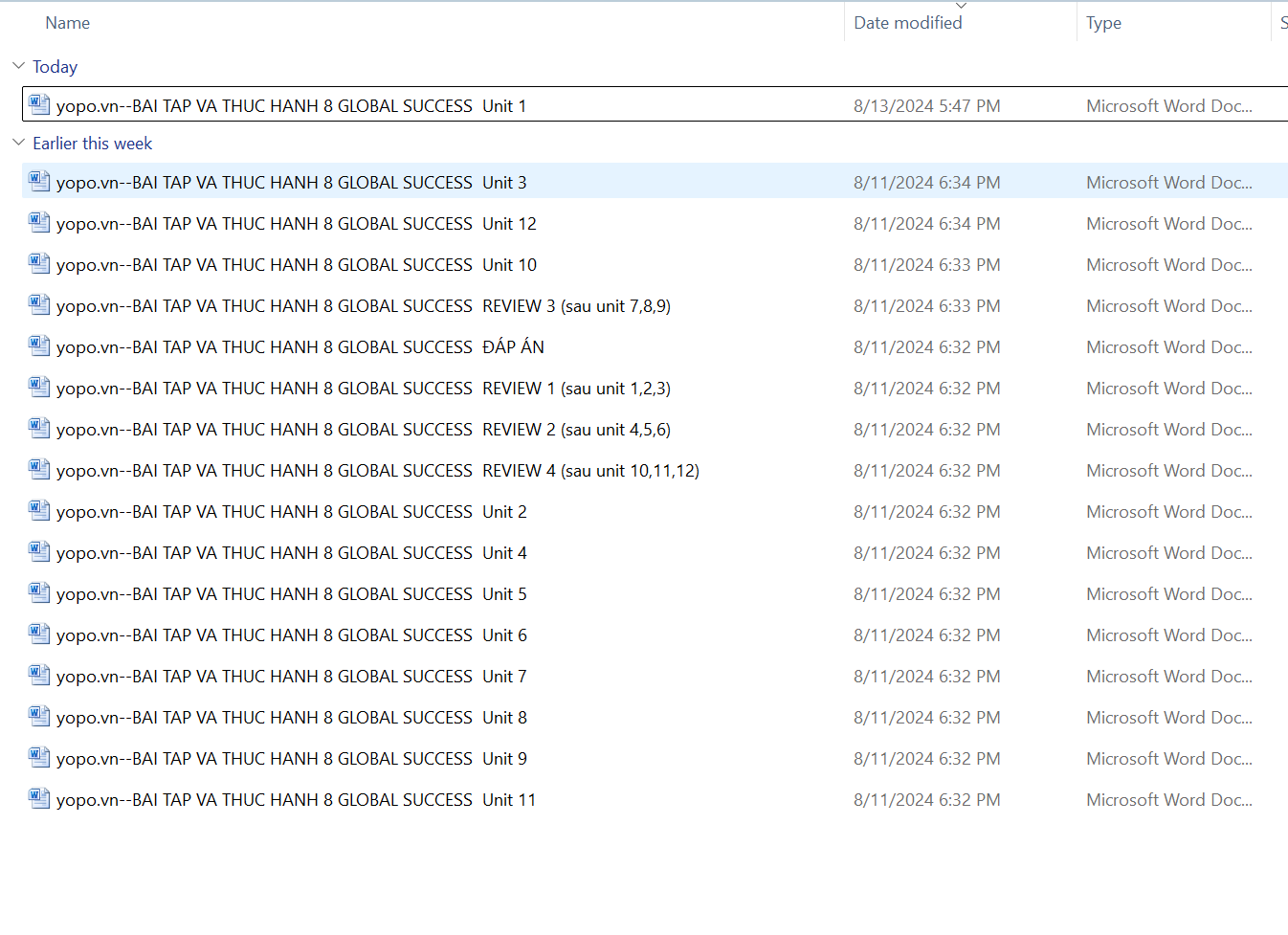
Task: Click the Word icon for Unit 5 file
Action: (x=39, y=592)
